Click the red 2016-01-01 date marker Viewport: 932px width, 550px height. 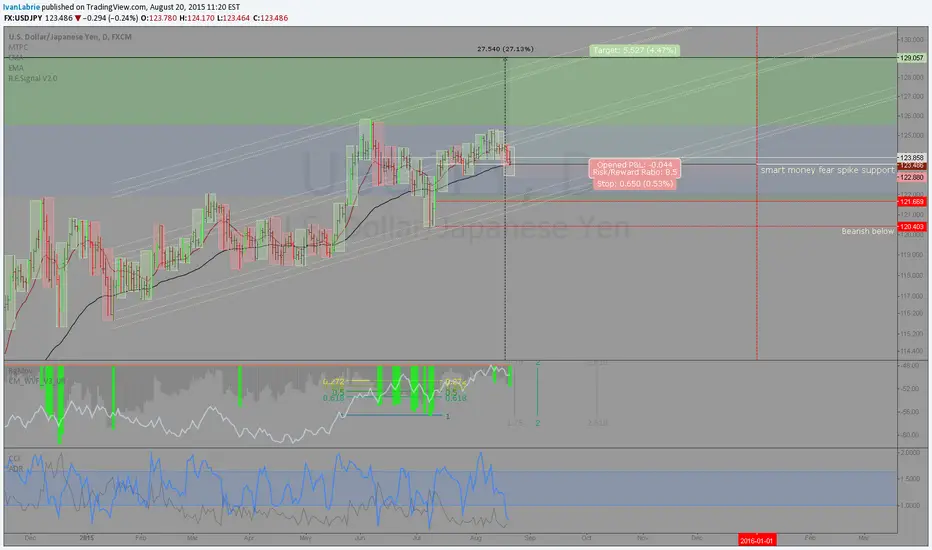click(757, 540)
